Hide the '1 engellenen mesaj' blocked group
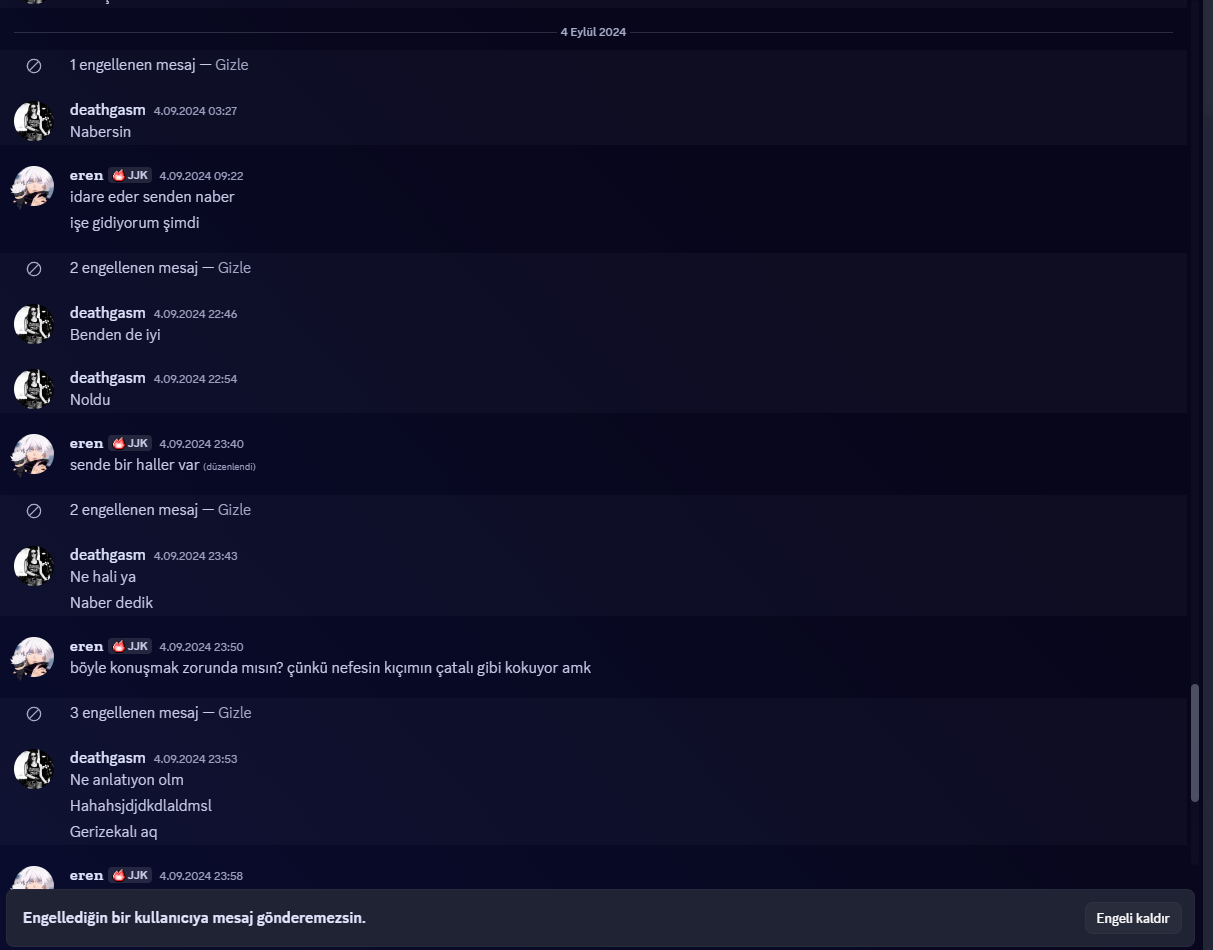 [x=233, y=65]
